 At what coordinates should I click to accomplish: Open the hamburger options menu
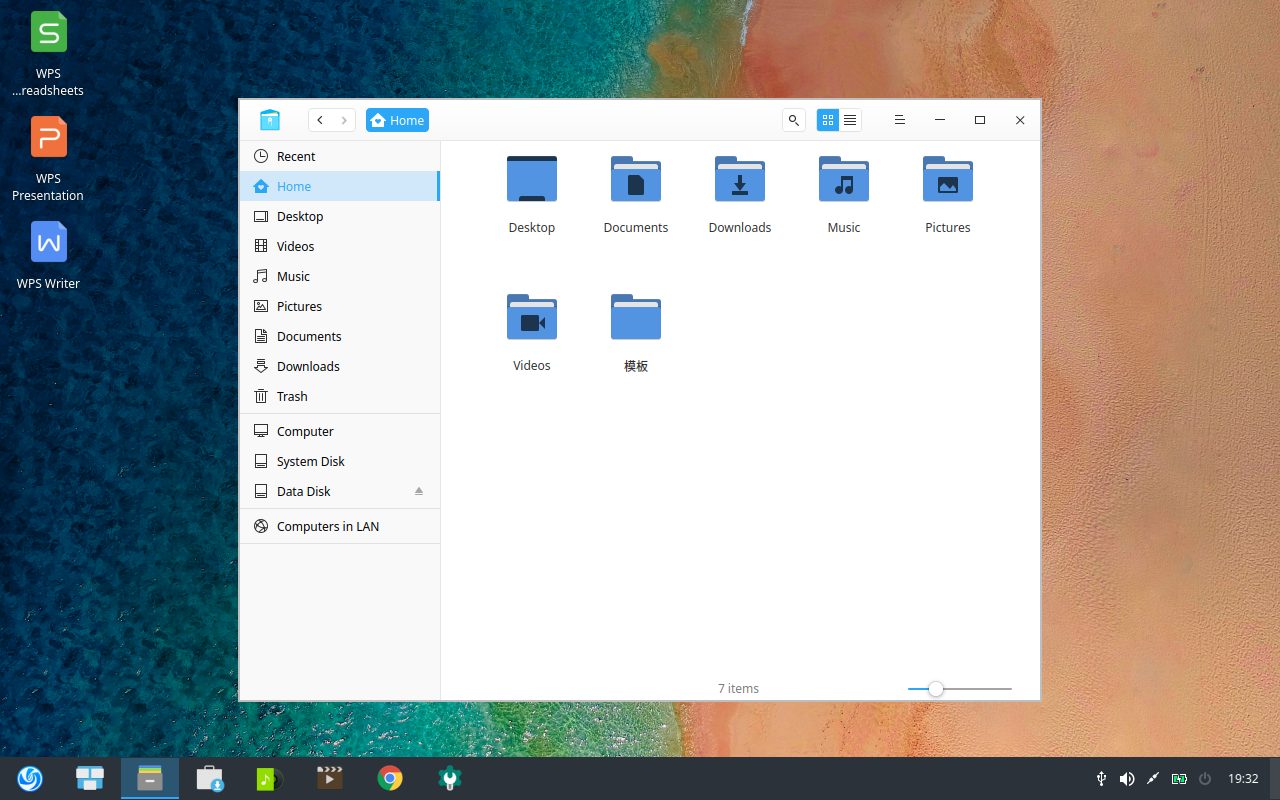coord(899,120)
